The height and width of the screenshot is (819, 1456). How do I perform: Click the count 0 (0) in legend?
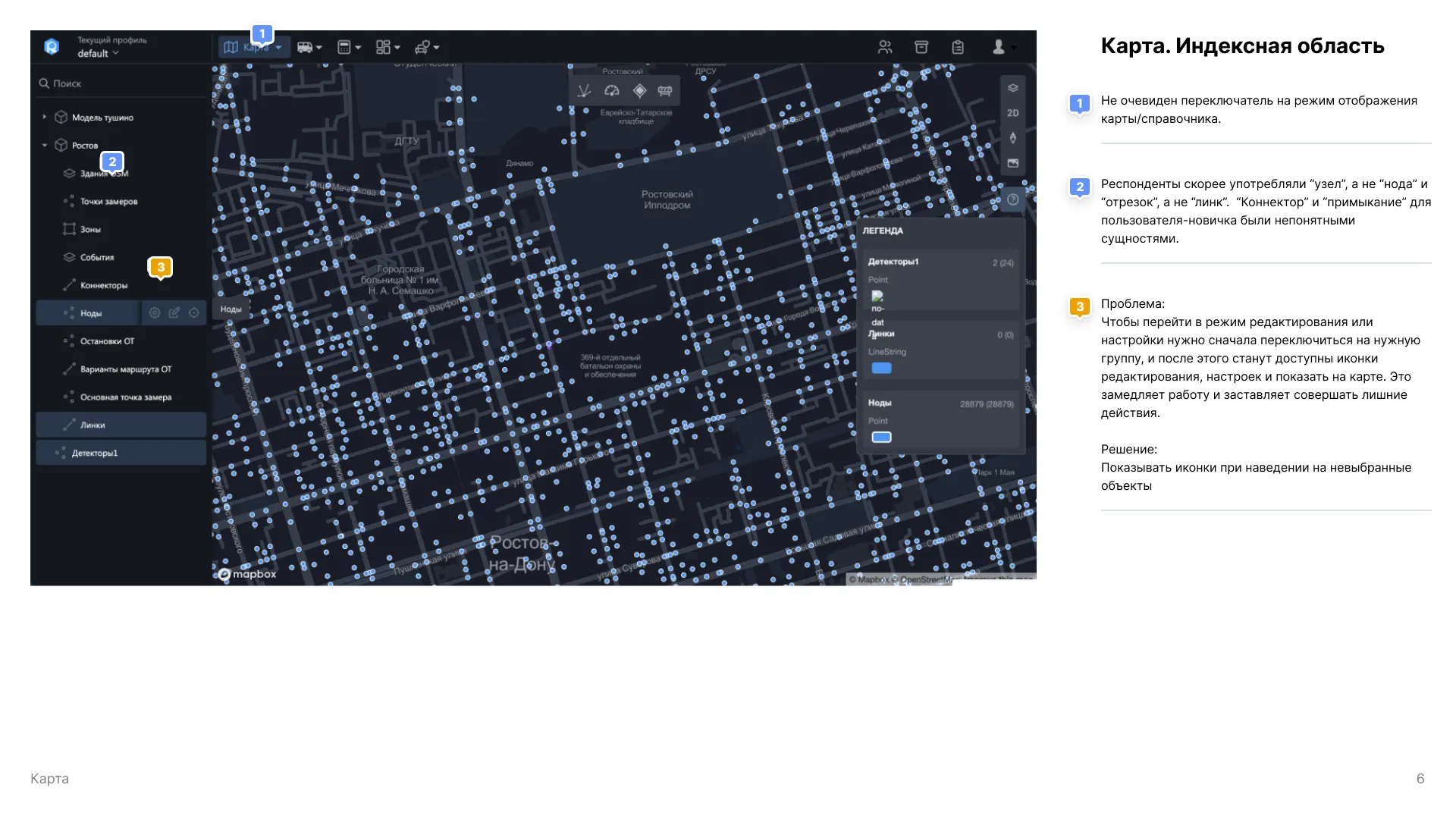point(1006,335)
